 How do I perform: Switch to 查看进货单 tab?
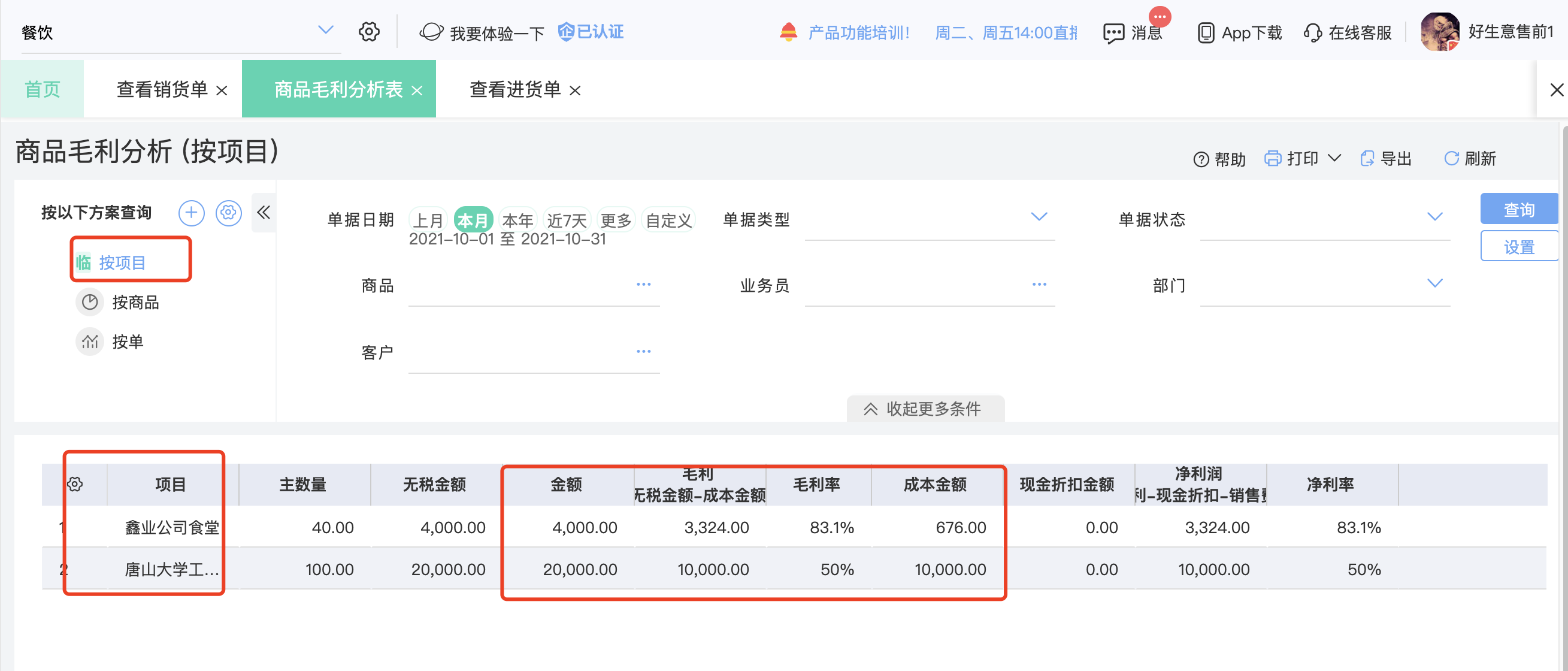524,89
